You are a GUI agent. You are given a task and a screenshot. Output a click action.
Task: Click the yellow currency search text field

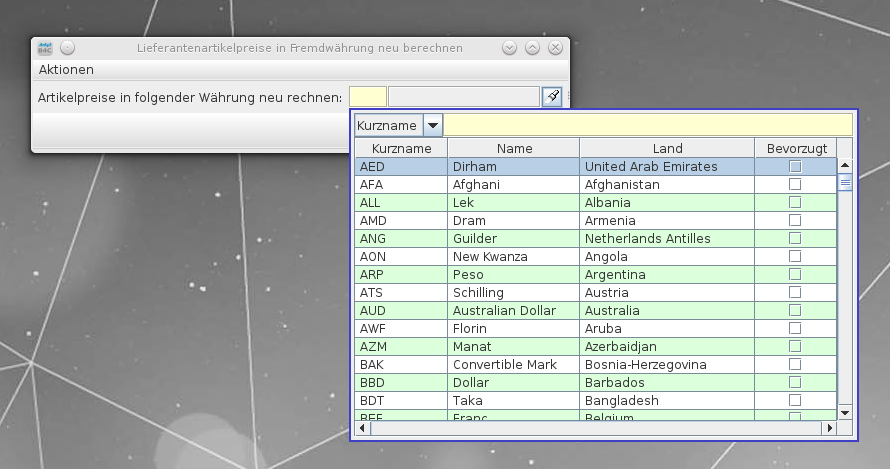[x=648, y=125]
